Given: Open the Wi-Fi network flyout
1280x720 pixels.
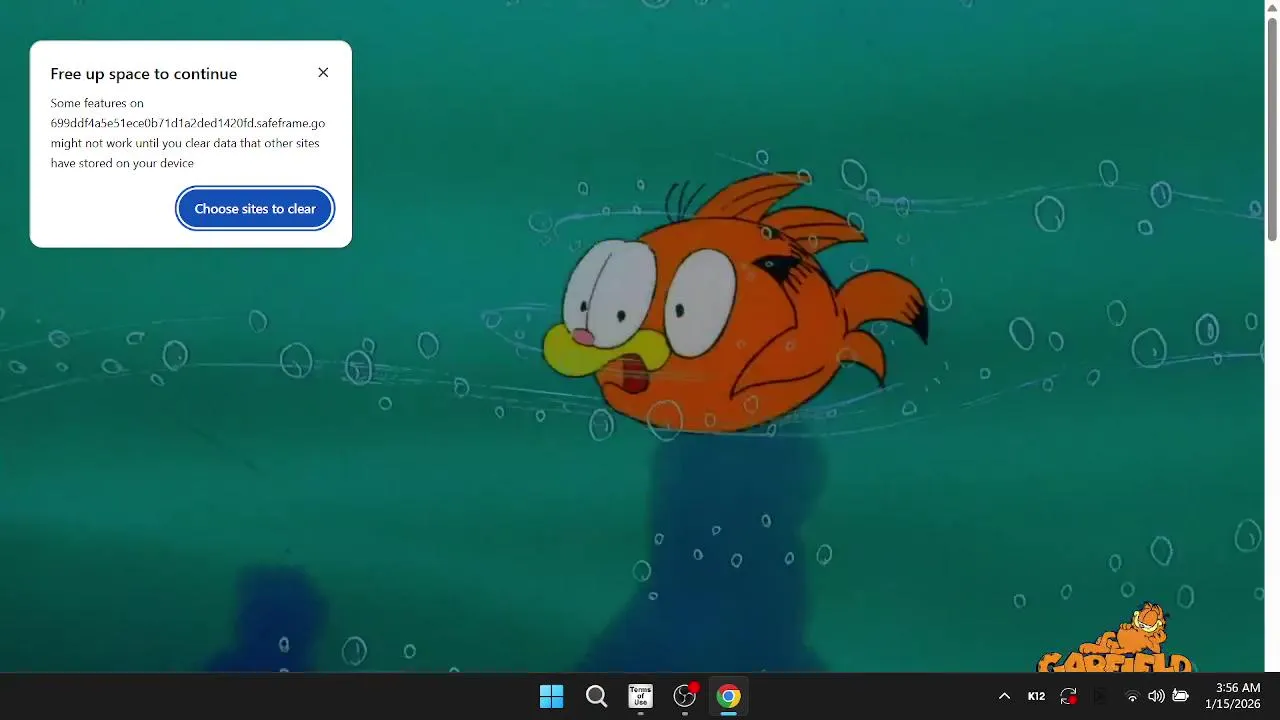Looking at the screenshot, I should (1132, 696).
